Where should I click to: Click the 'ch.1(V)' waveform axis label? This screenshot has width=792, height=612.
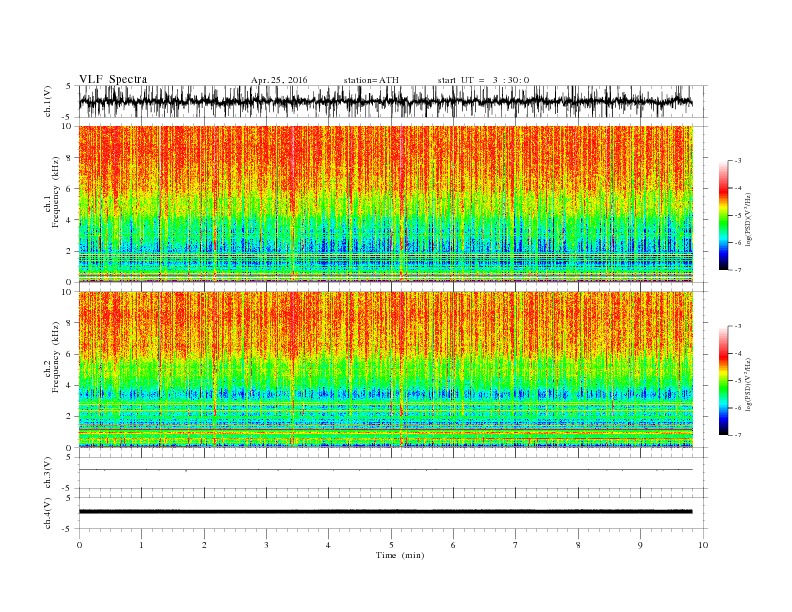click(x=48, y=103)
